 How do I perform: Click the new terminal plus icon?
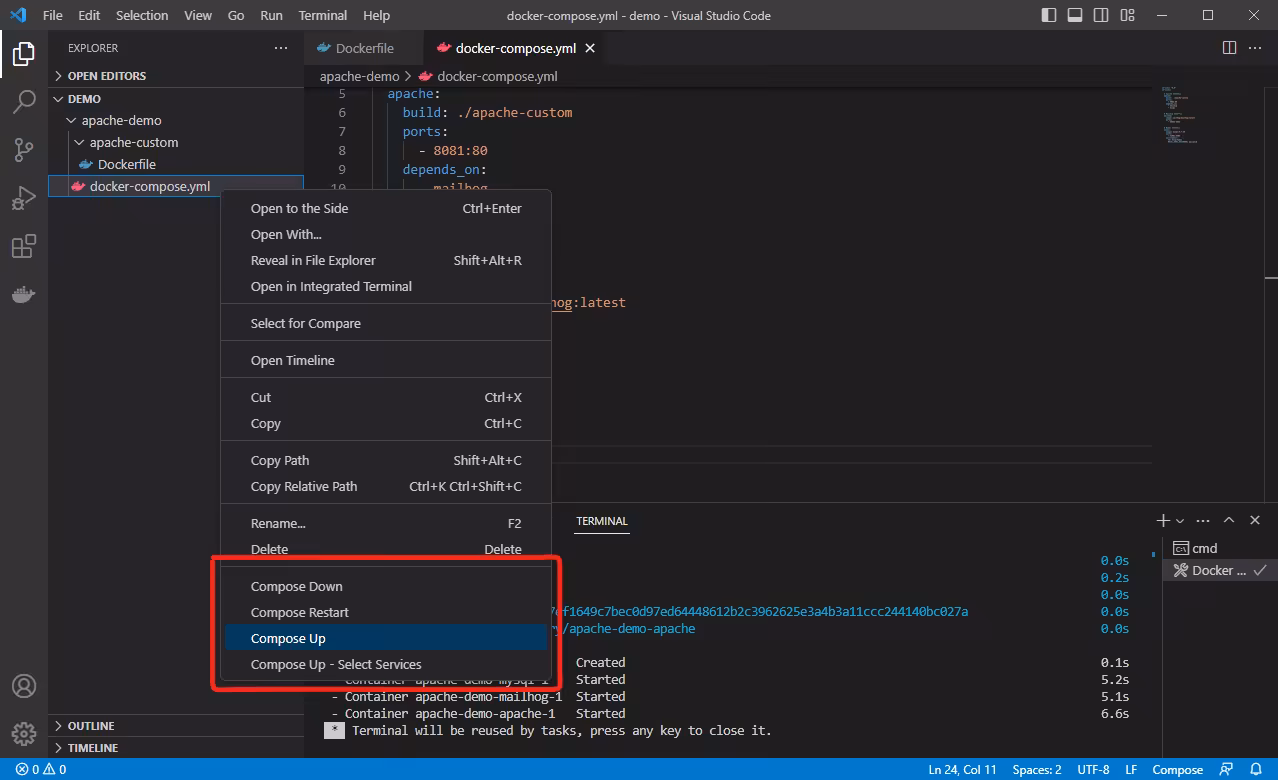point(1163,521)
